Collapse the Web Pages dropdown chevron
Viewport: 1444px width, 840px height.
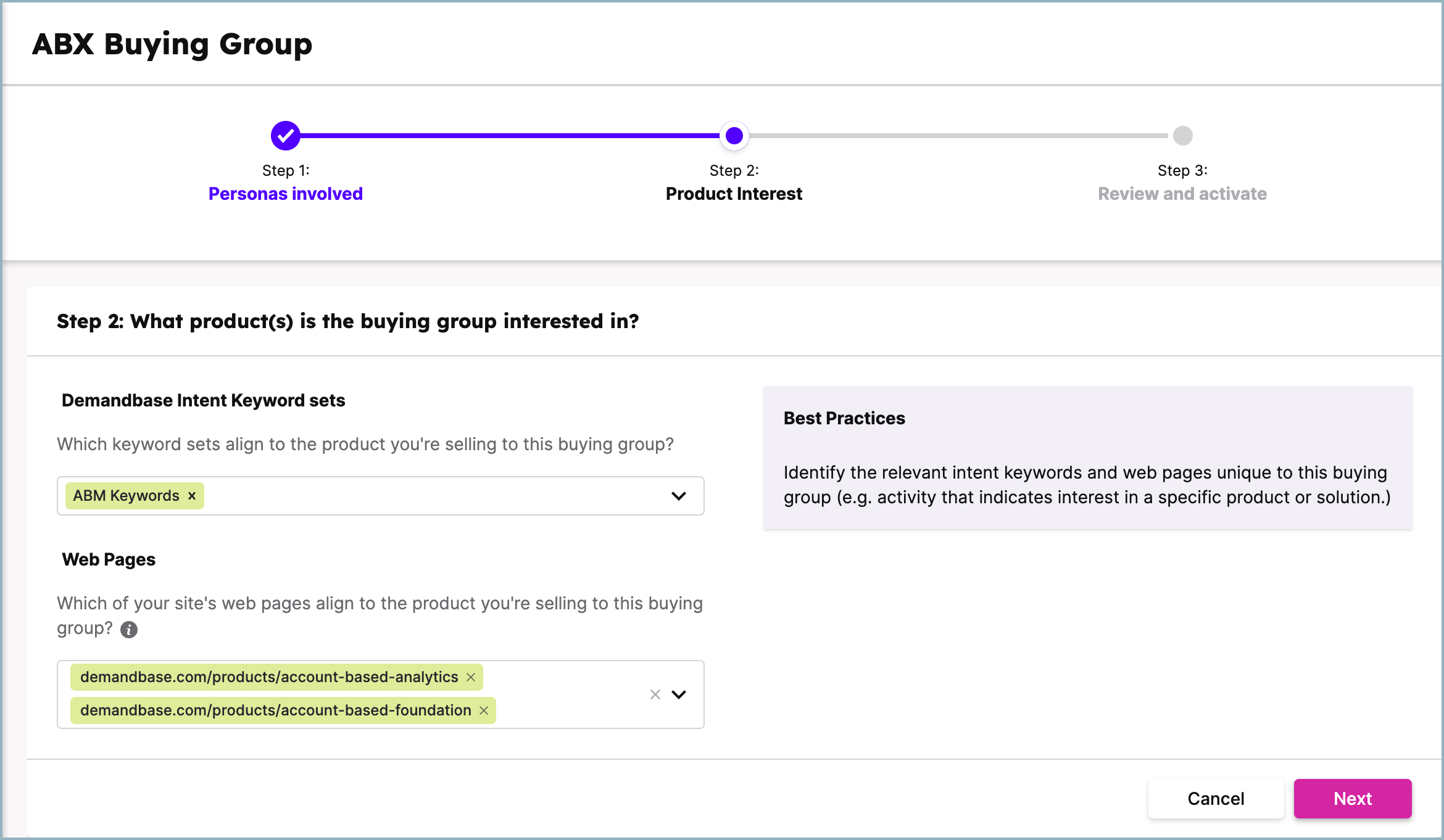point(679,694)
